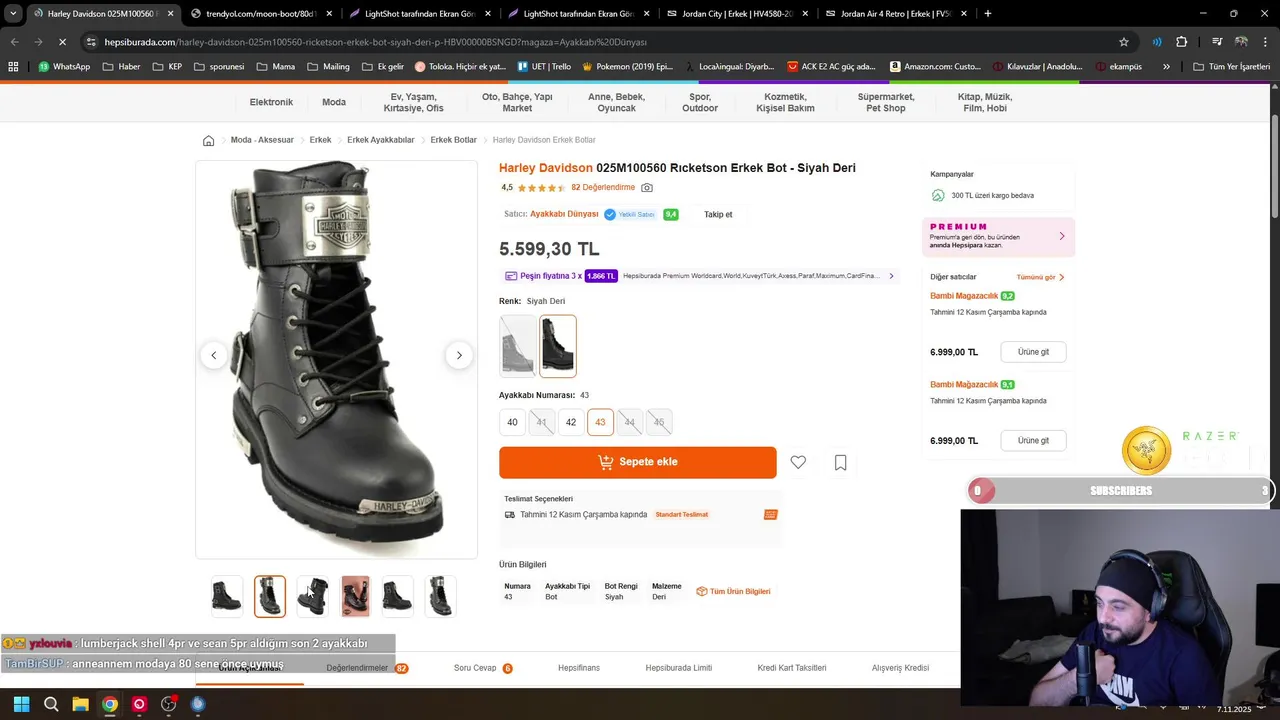Open the 82 Değerlendirme reviews link
The image size is (1280, 720).
coord(603,188)
